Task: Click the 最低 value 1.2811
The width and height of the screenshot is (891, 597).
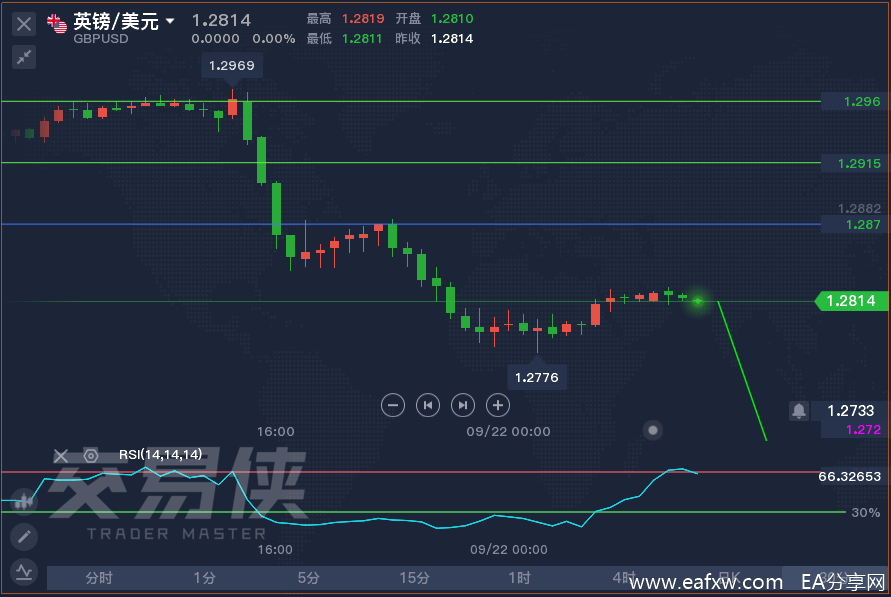Action: [x=362, y=39]
